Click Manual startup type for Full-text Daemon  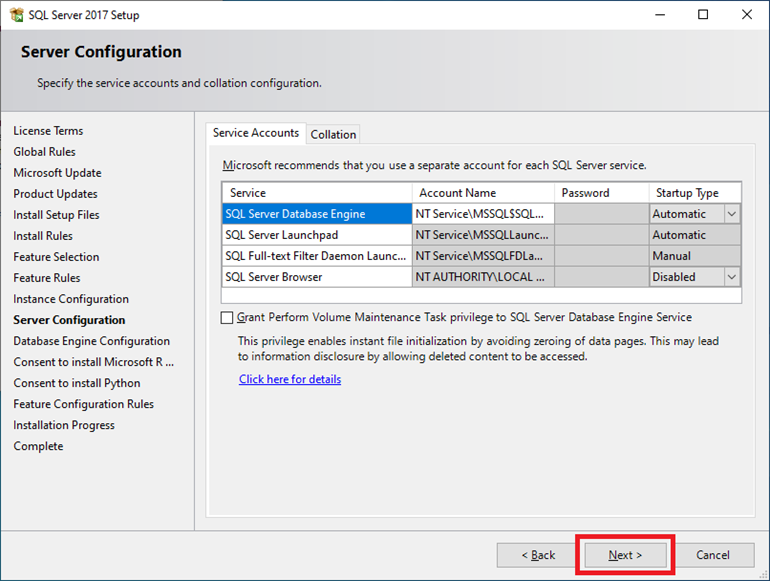click(695, 256)
